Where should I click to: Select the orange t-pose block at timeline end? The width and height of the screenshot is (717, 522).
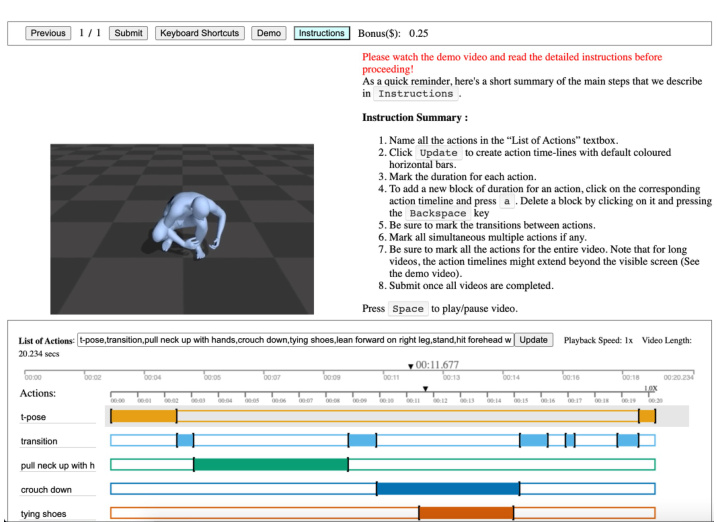click(x=647, y=416)
